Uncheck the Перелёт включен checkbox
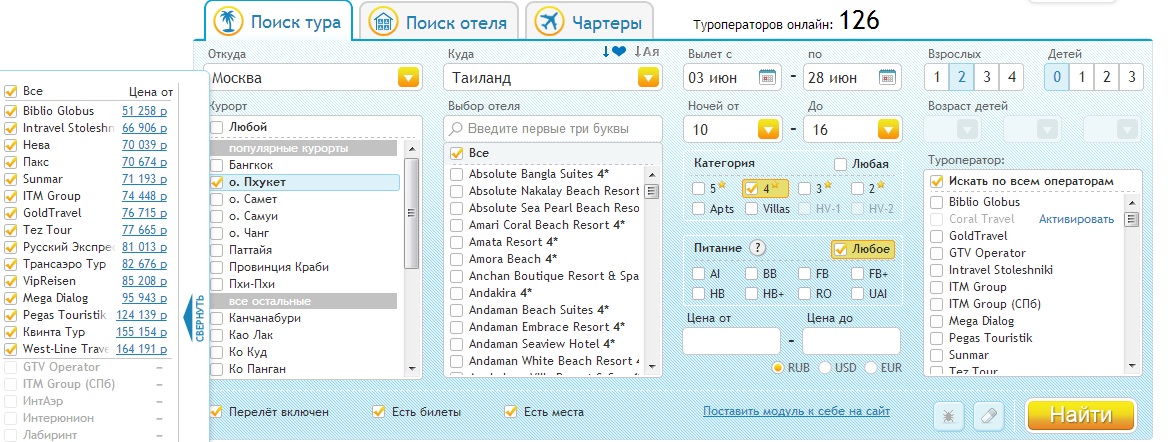This screenshot has width=1170, height=442. (216, 412)
